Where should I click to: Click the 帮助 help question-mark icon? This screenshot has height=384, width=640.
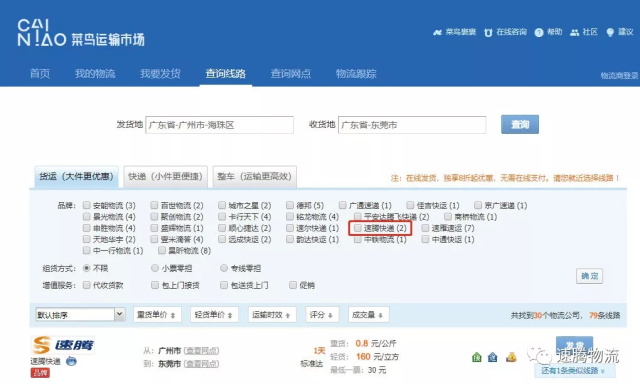click(539, 33)
